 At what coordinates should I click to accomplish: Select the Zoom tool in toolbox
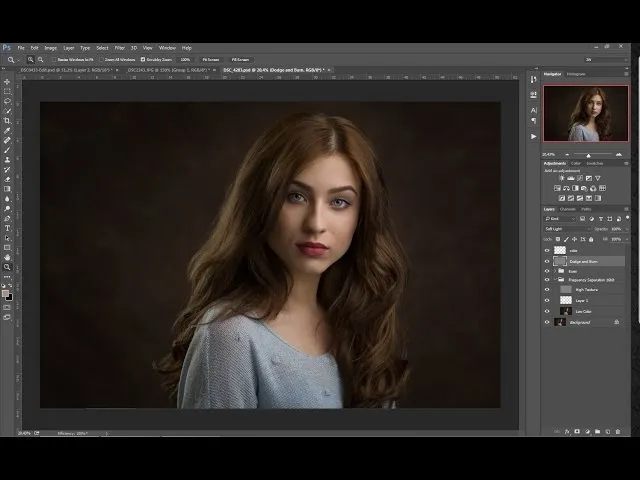click(7, 267)
